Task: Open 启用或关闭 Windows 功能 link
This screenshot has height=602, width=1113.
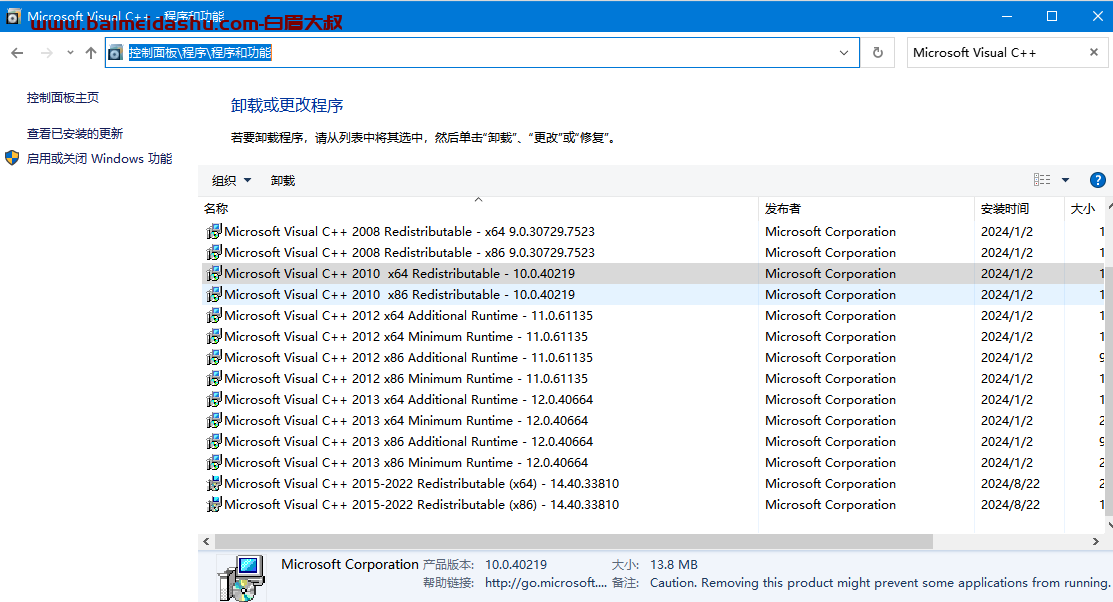Action: 99,158
